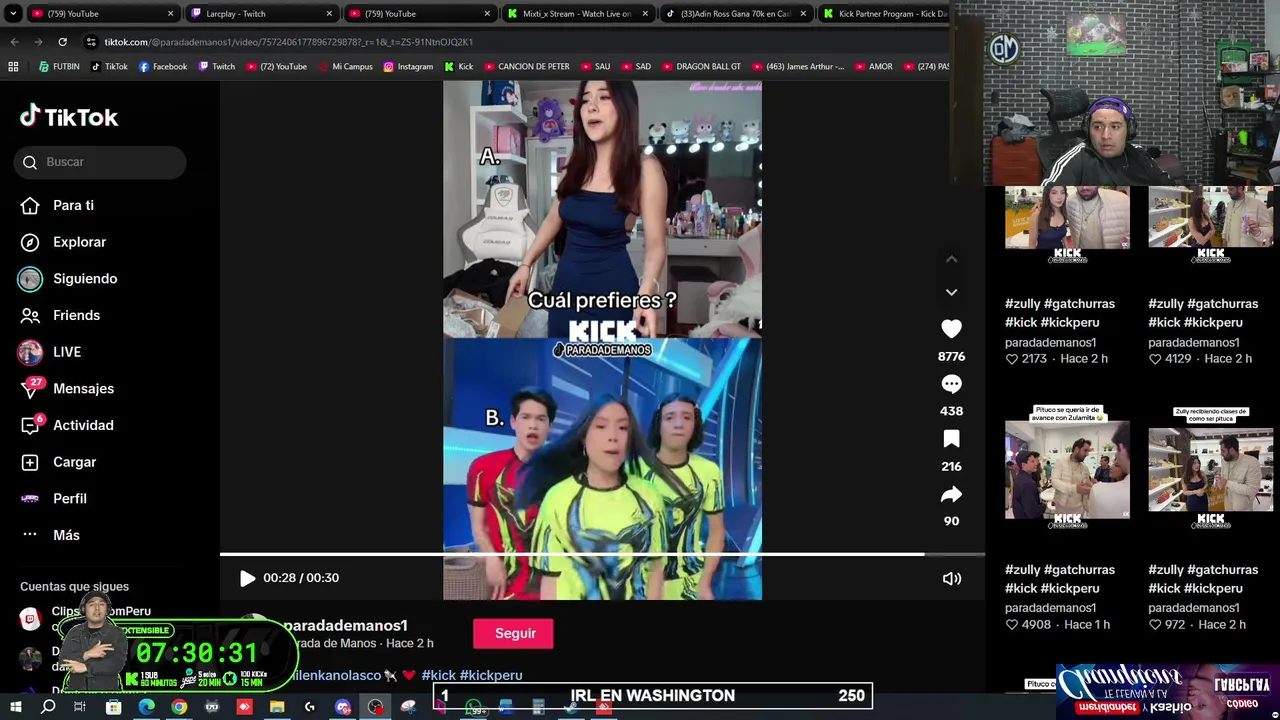Open the comments bubble icon
The width and height of the screenshot is (1280, 720).
tap(951, 384)
